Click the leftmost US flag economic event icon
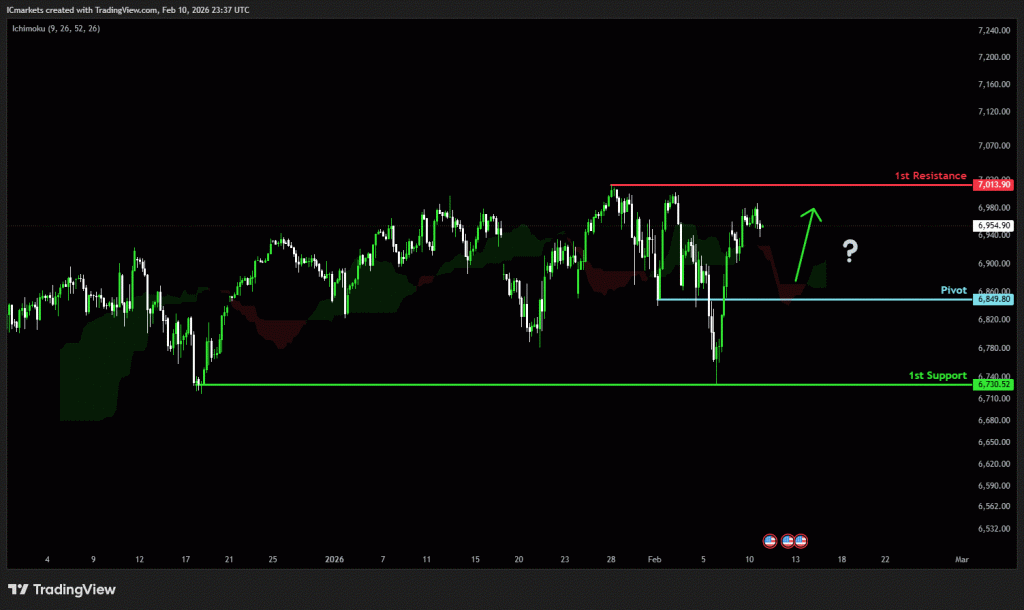Screen dimensions: 1024x610 (770, 540)
